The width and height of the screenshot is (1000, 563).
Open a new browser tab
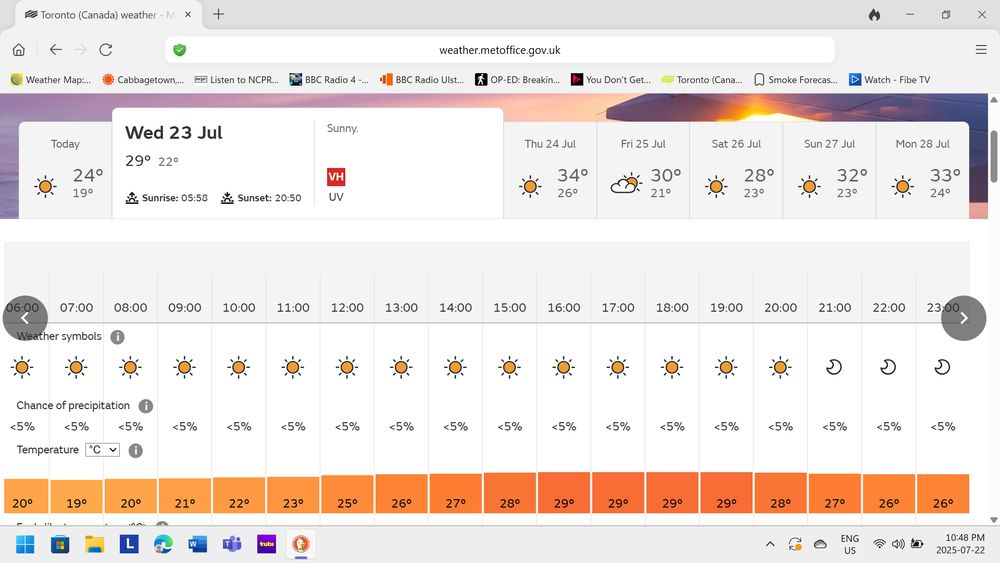[218, 14]
